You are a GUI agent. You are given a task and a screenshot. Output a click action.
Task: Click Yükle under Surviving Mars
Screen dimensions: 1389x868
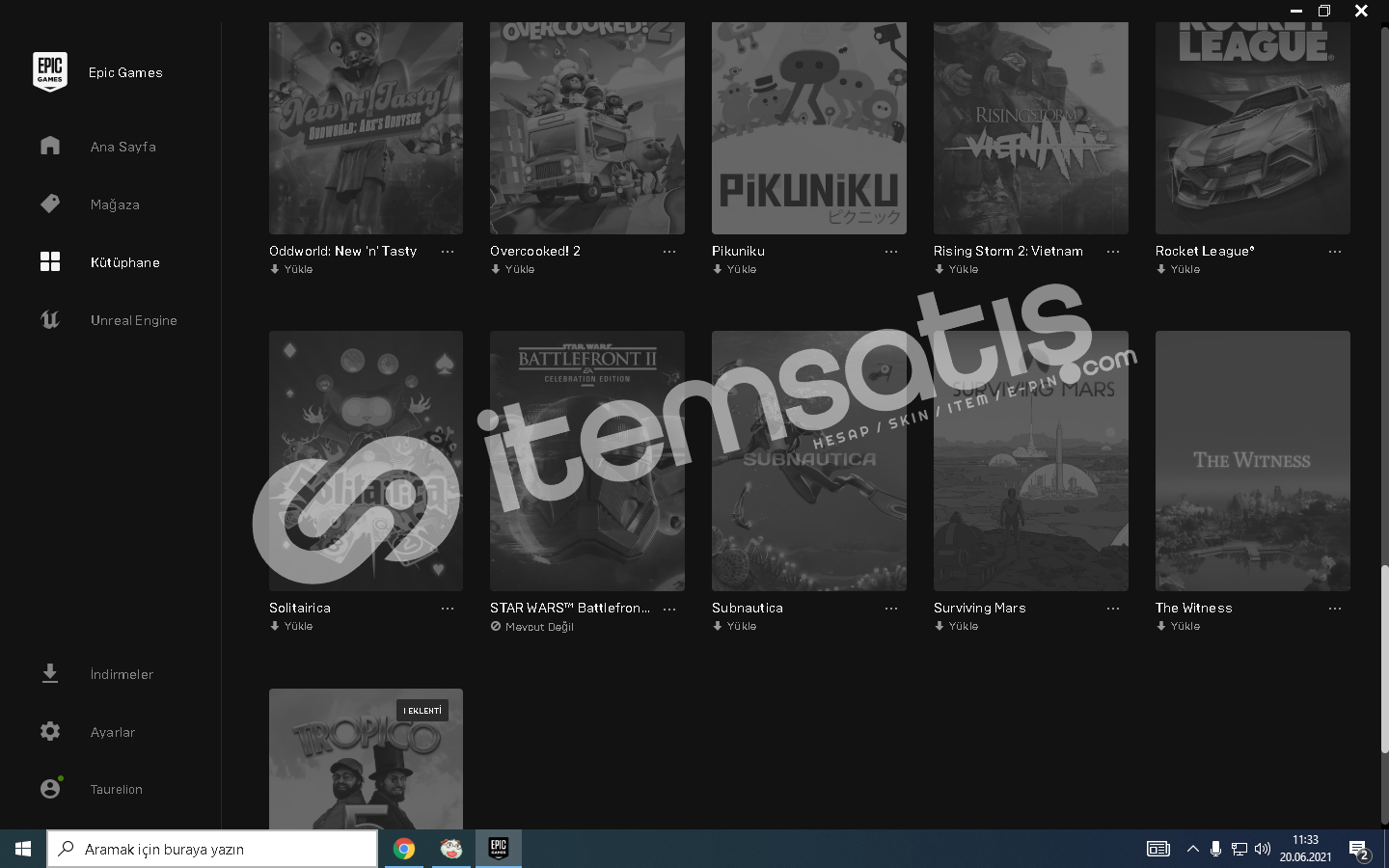click(x=956, y=626)
